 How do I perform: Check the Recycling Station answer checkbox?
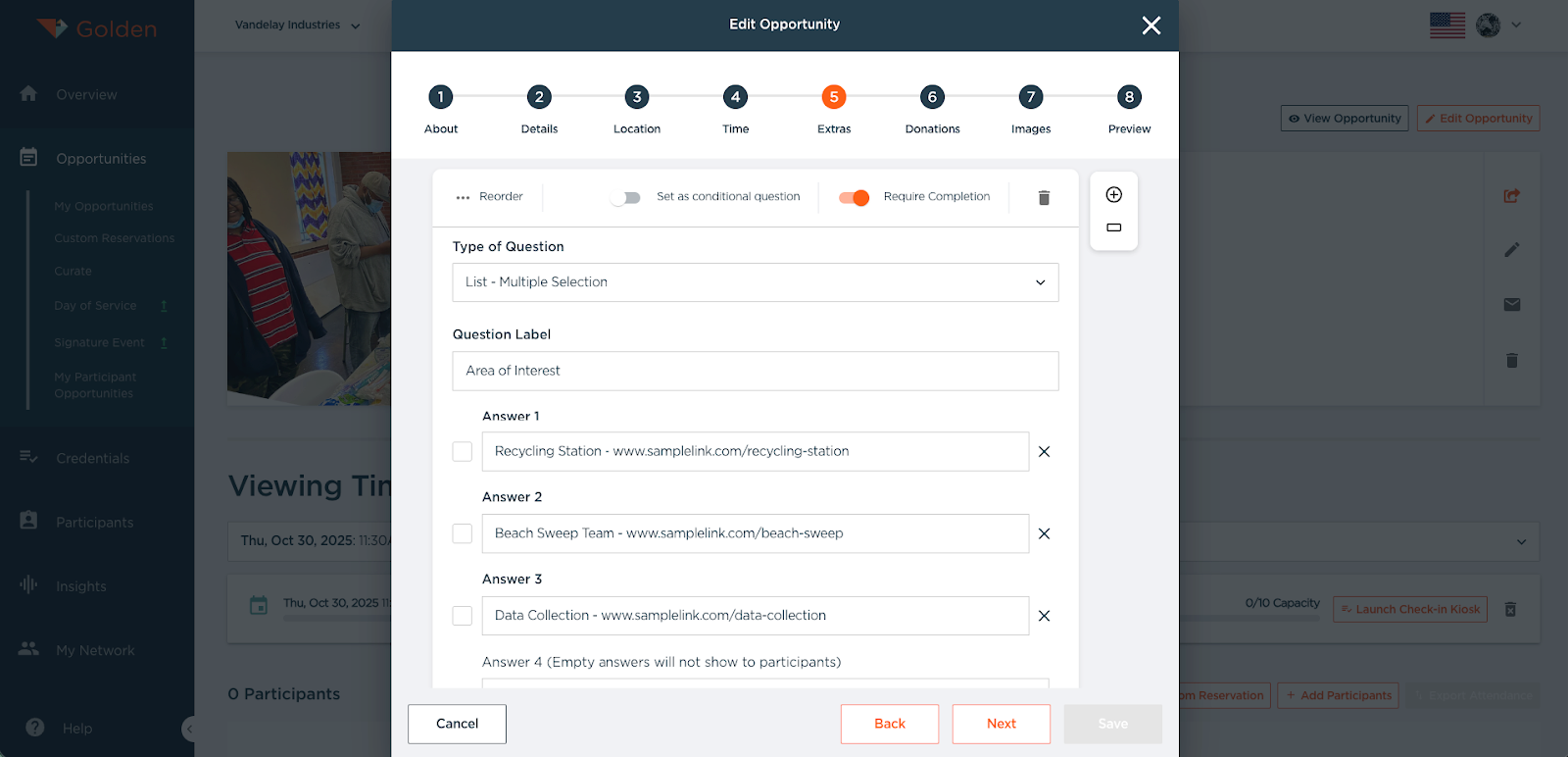click(x=463, y=452)
